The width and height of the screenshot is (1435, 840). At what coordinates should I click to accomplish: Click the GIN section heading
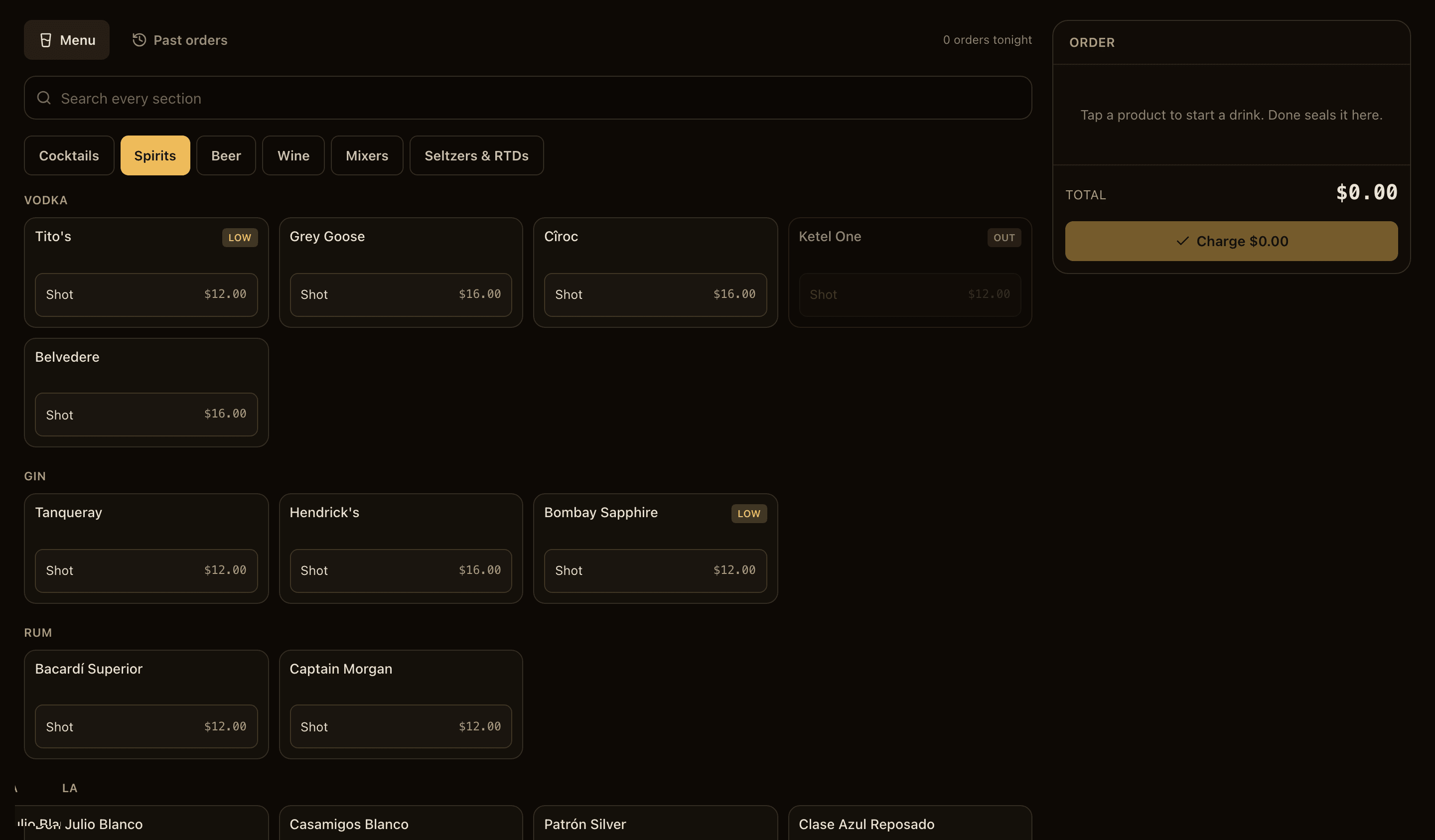click(x=35, y=476)
